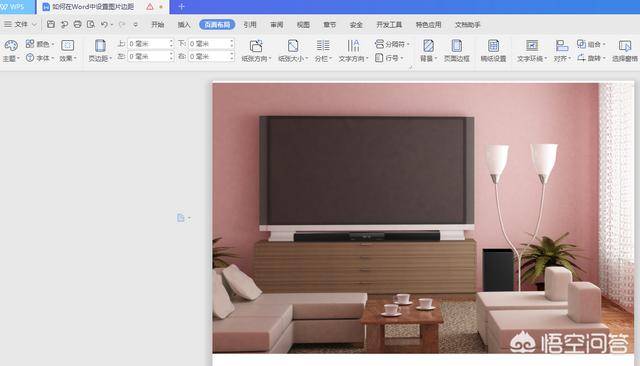Switch to the 安全 (Security) tab
The image size is (640, 366).
coord(356,24)
